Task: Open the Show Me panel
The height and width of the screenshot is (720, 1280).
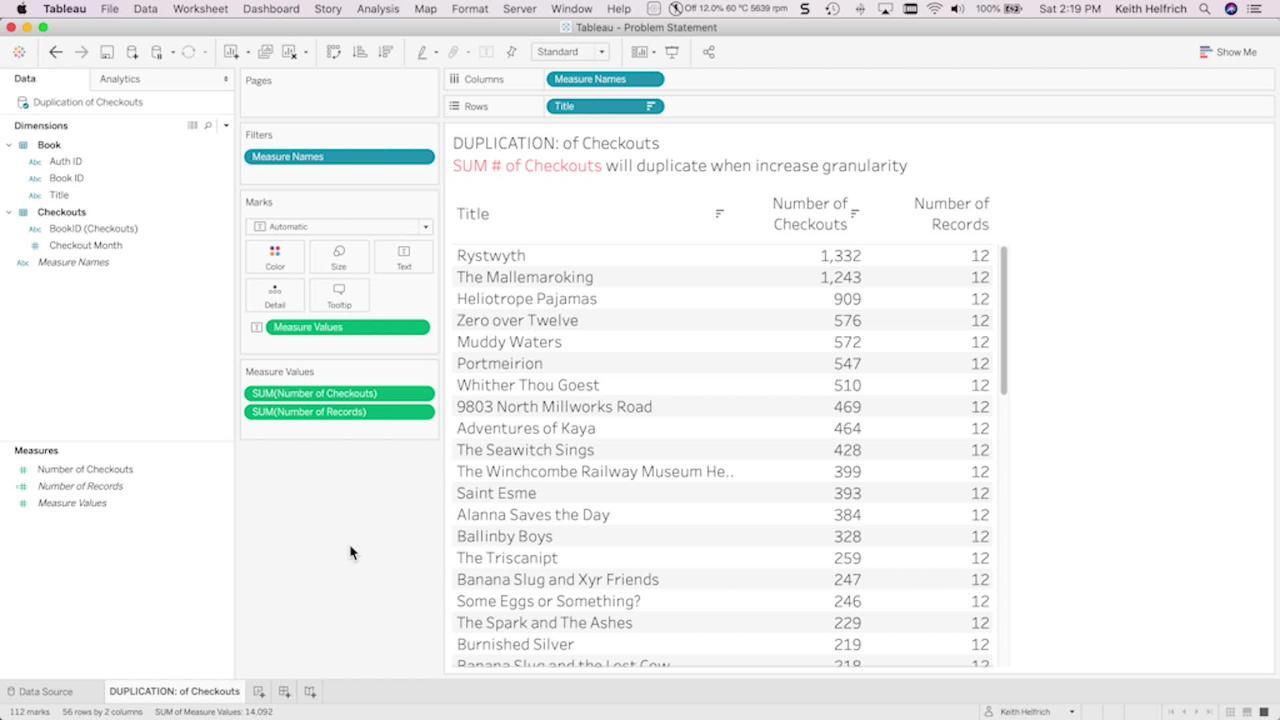Action: [1228, 52]
